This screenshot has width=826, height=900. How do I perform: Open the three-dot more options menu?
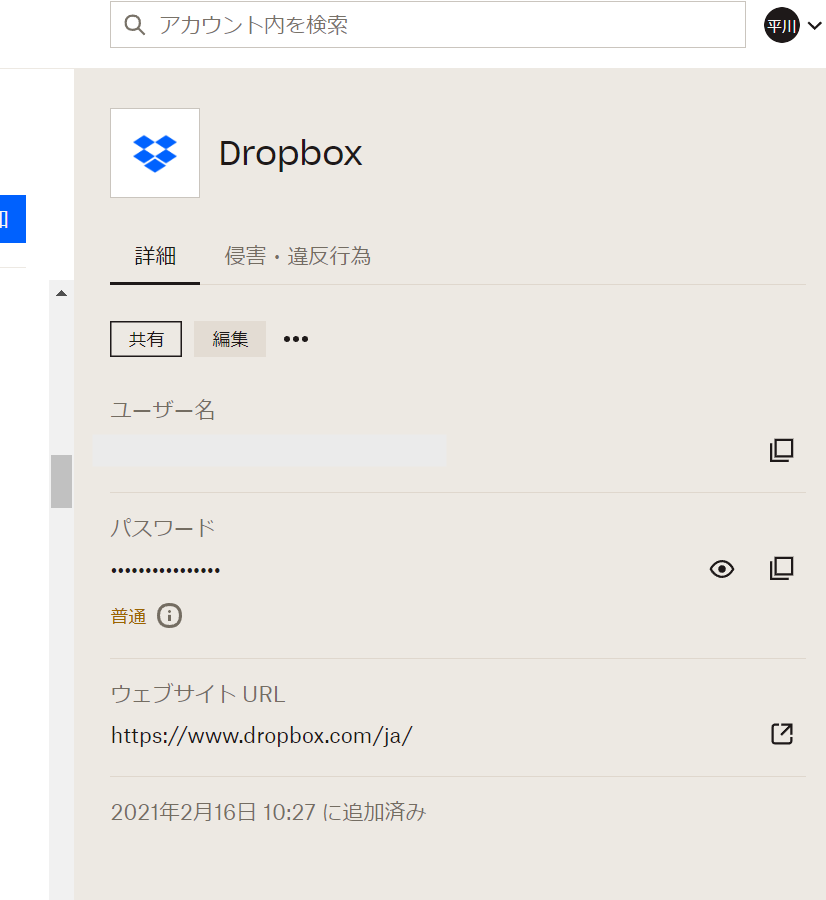click(296, 339)
